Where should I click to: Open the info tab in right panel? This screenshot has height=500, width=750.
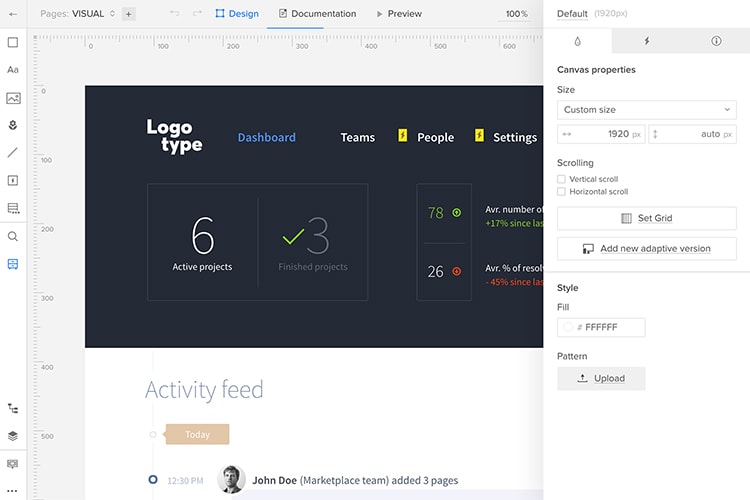coord(716,41)
